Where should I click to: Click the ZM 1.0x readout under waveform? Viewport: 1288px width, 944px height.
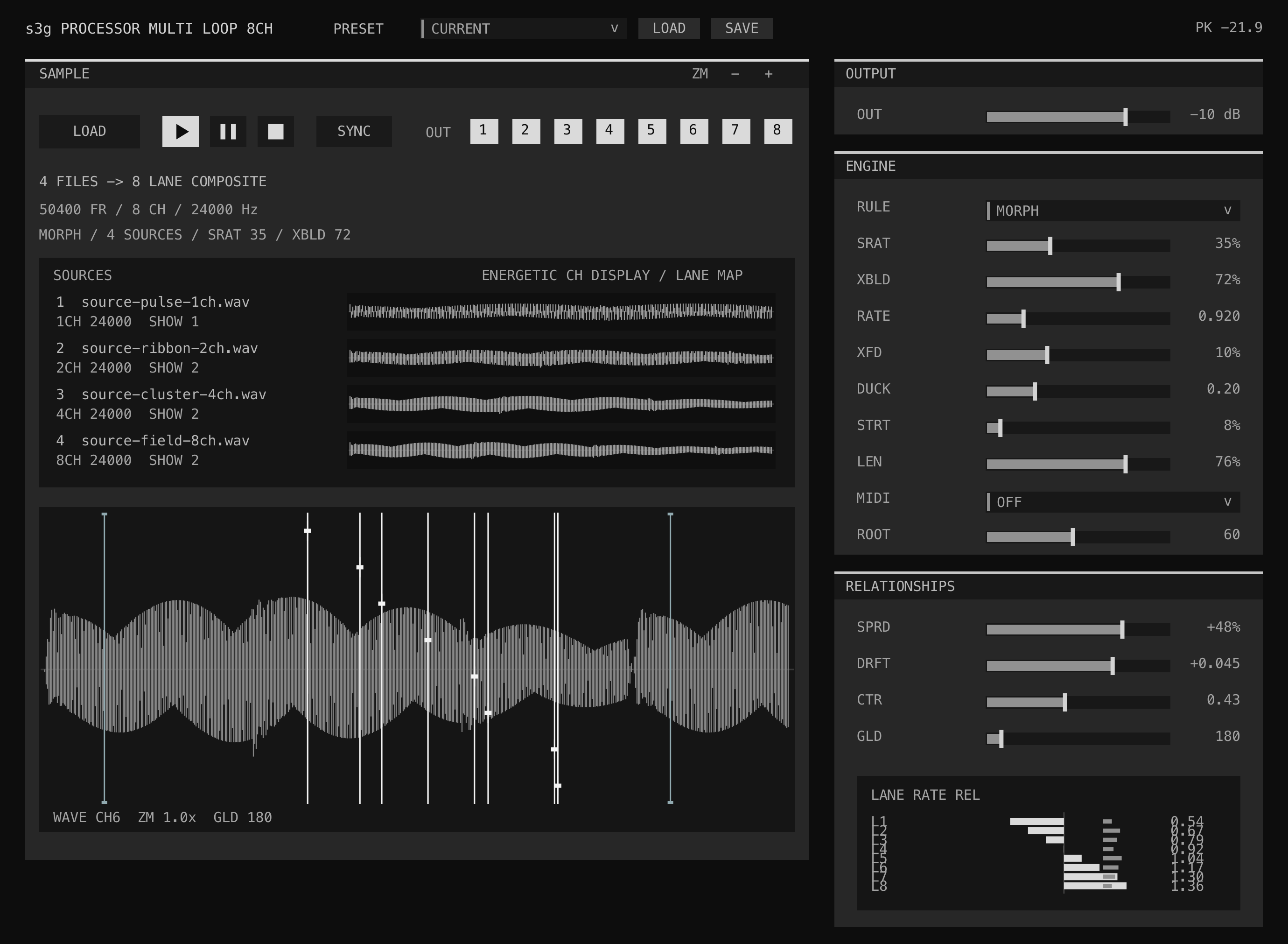(x=167, y=818)
